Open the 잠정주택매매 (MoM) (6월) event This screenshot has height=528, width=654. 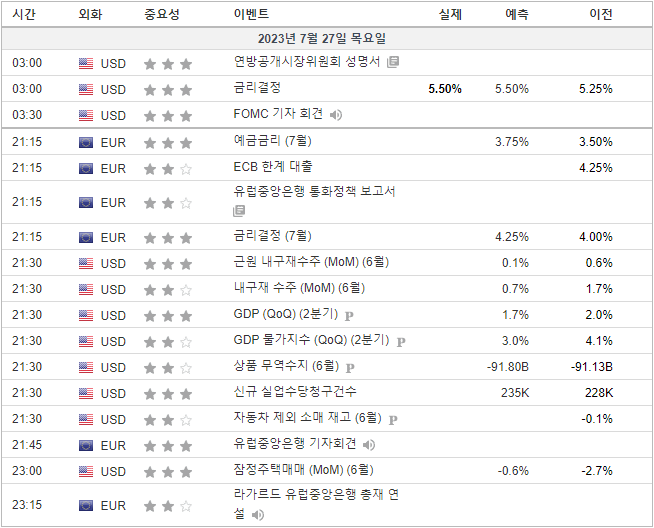[303, 470]
